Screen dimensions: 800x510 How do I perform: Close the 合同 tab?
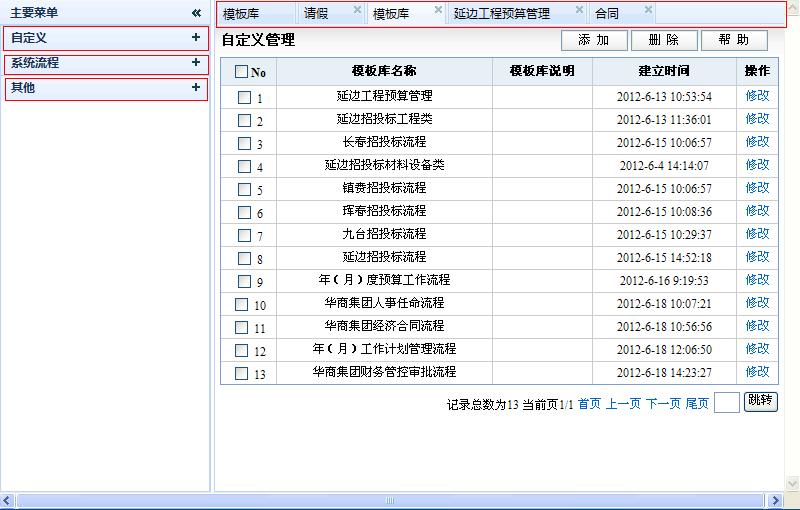click(648, 10)
